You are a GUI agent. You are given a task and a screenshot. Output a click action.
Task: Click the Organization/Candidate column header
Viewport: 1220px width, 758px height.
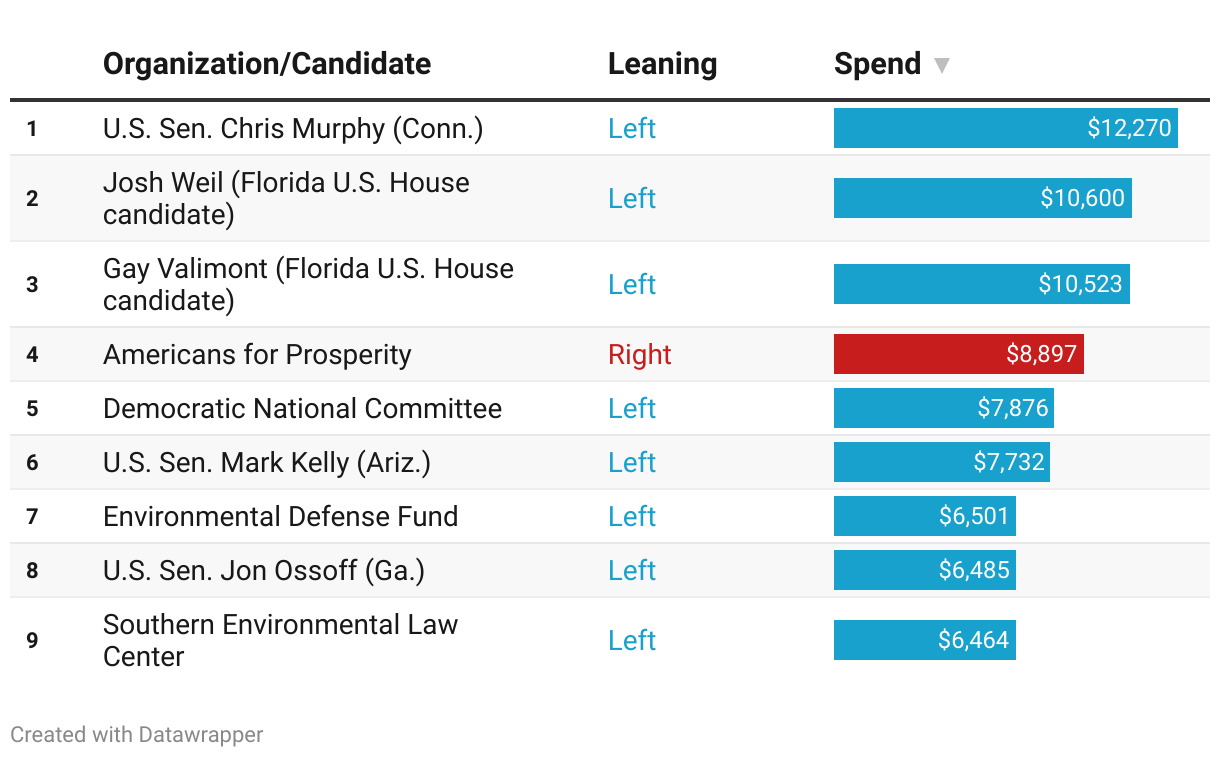coord(267,64)
